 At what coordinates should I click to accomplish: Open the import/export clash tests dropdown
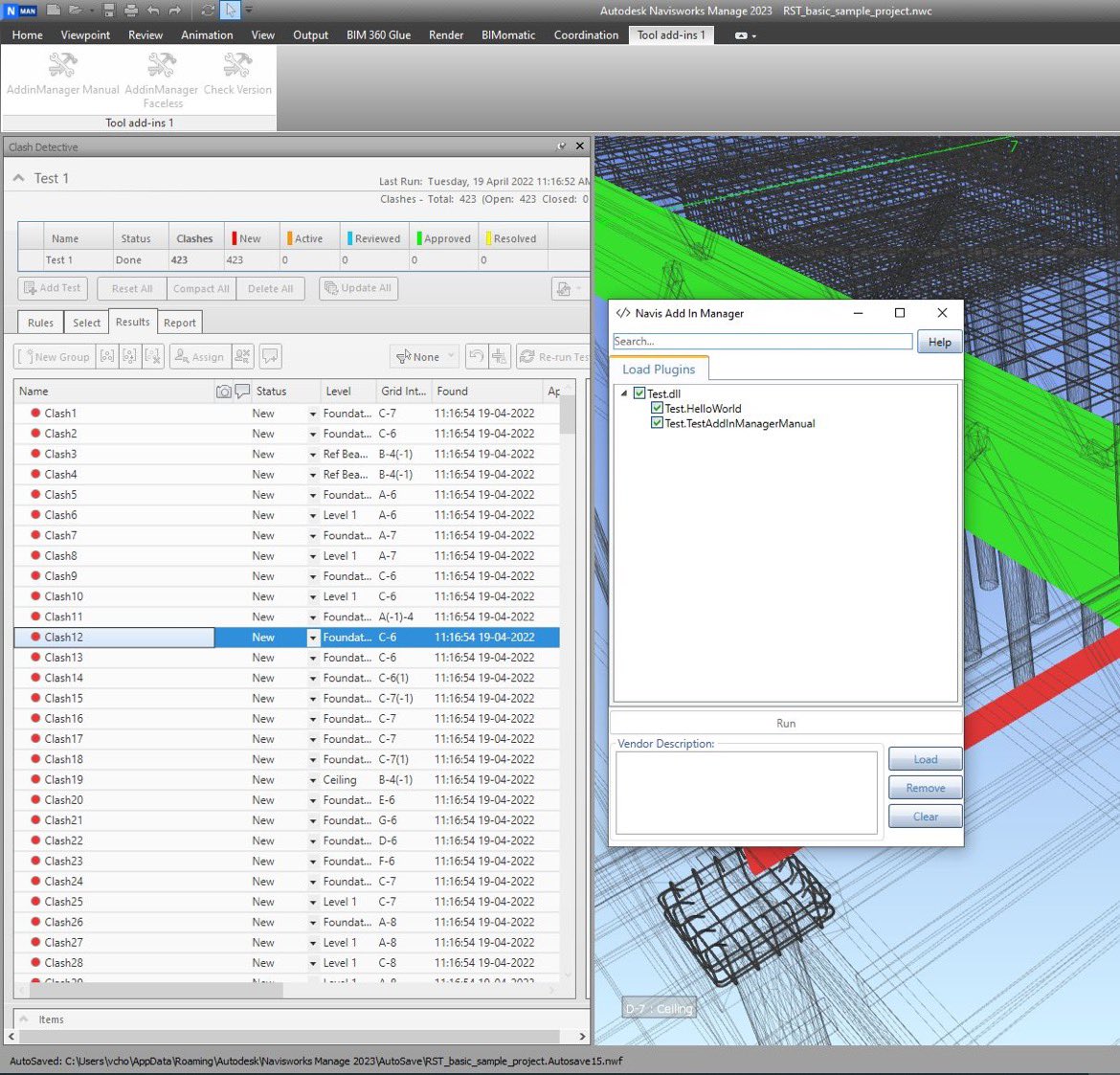(570, 288)
